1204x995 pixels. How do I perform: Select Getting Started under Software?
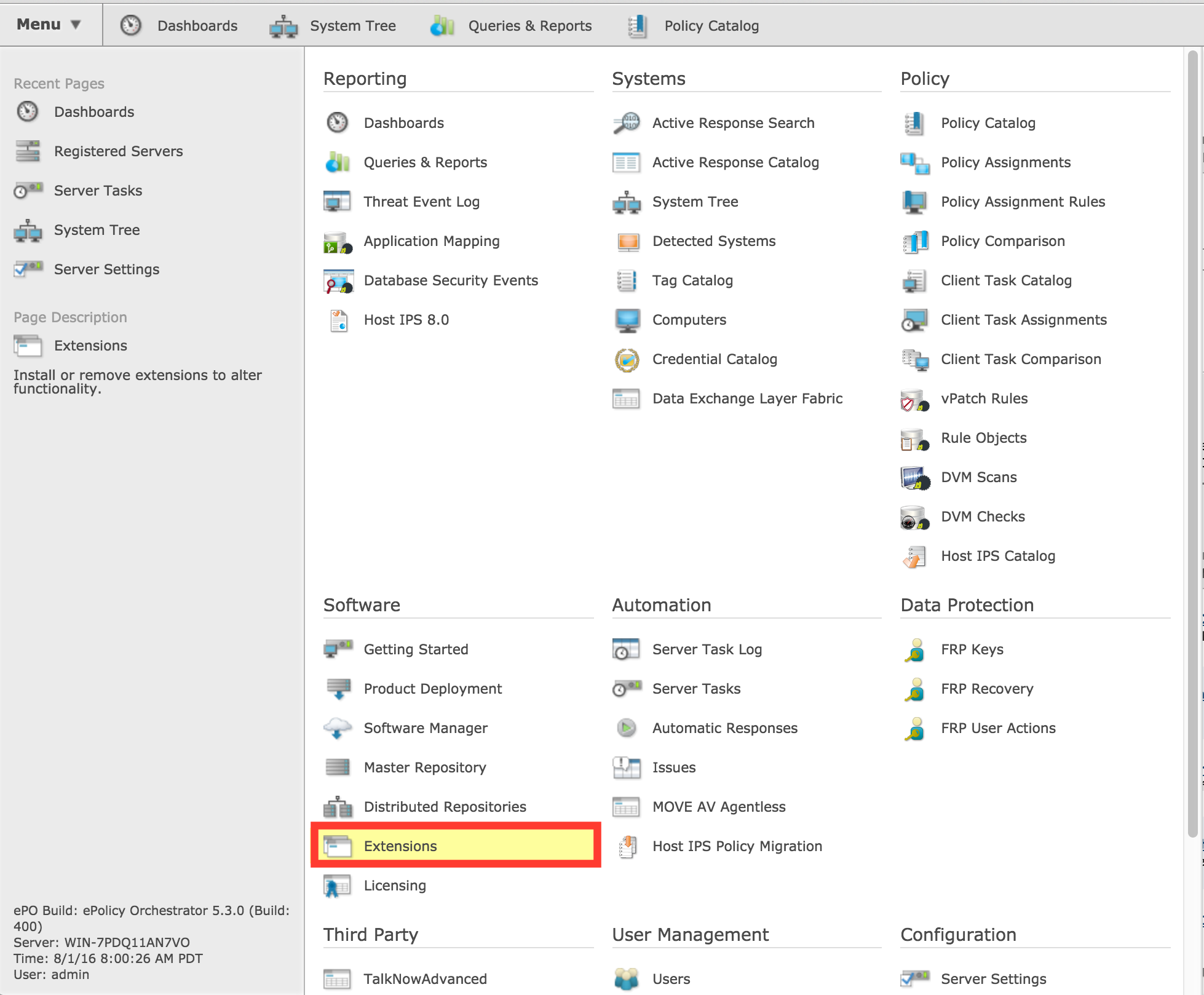[397, 649]
